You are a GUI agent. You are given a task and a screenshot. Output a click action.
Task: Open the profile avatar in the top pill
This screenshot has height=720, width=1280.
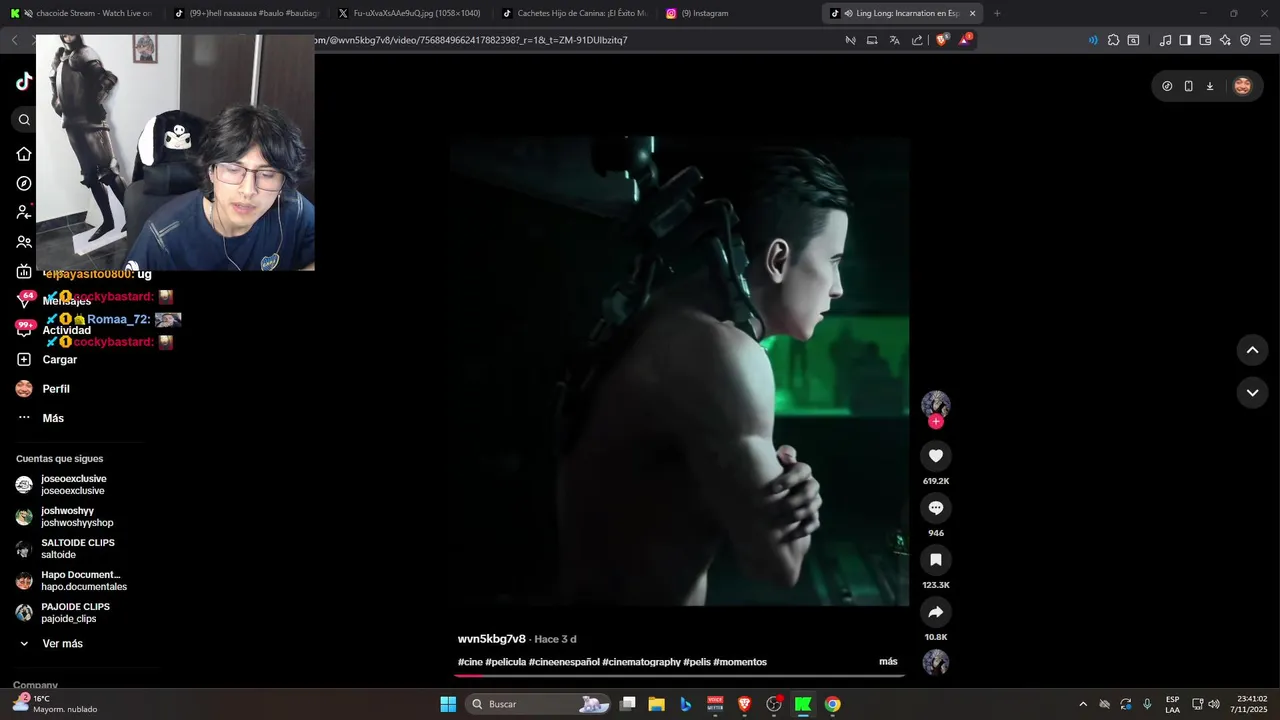coord(1242,86)
